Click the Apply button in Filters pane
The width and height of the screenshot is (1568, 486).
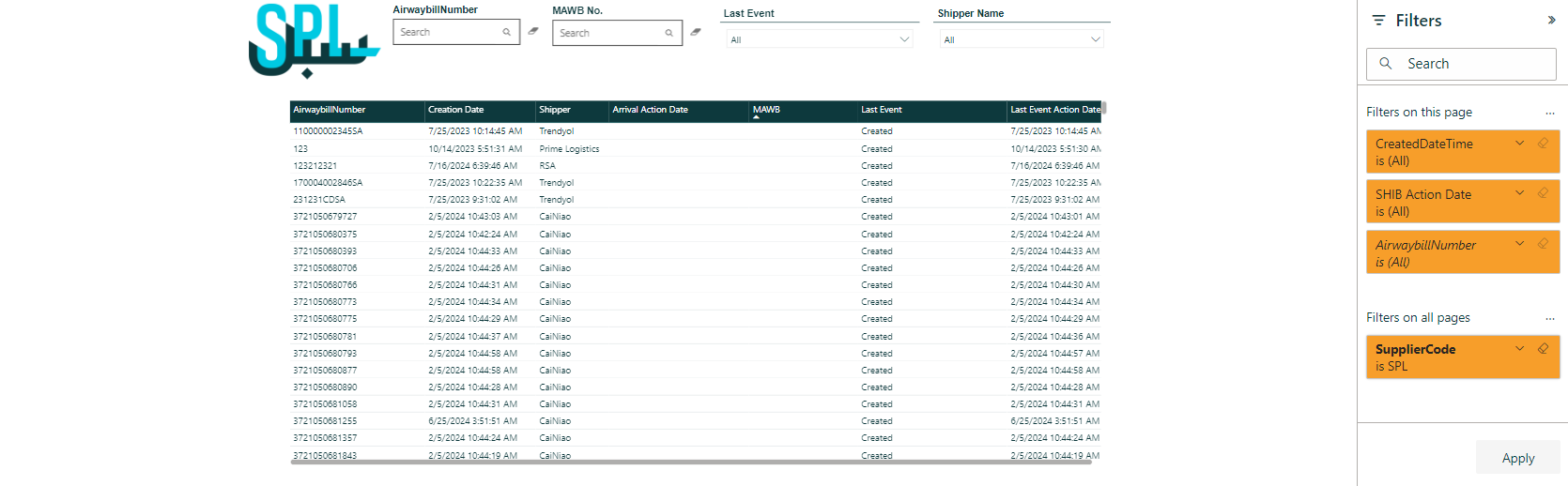click(1517, 458)
